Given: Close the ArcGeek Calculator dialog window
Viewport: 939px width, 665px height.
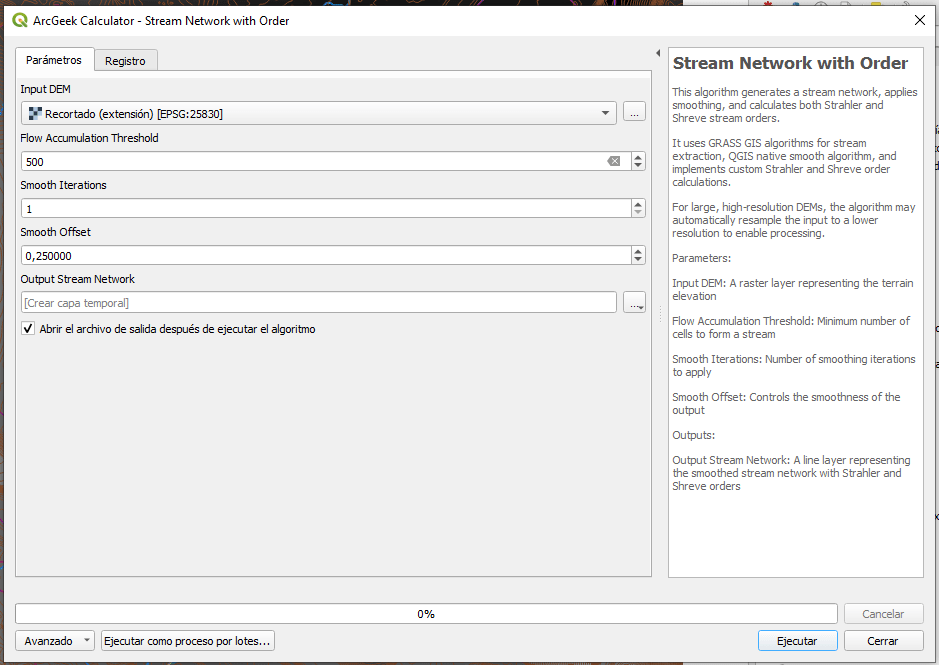Looking at the screenshot, I should pos(919,20).
